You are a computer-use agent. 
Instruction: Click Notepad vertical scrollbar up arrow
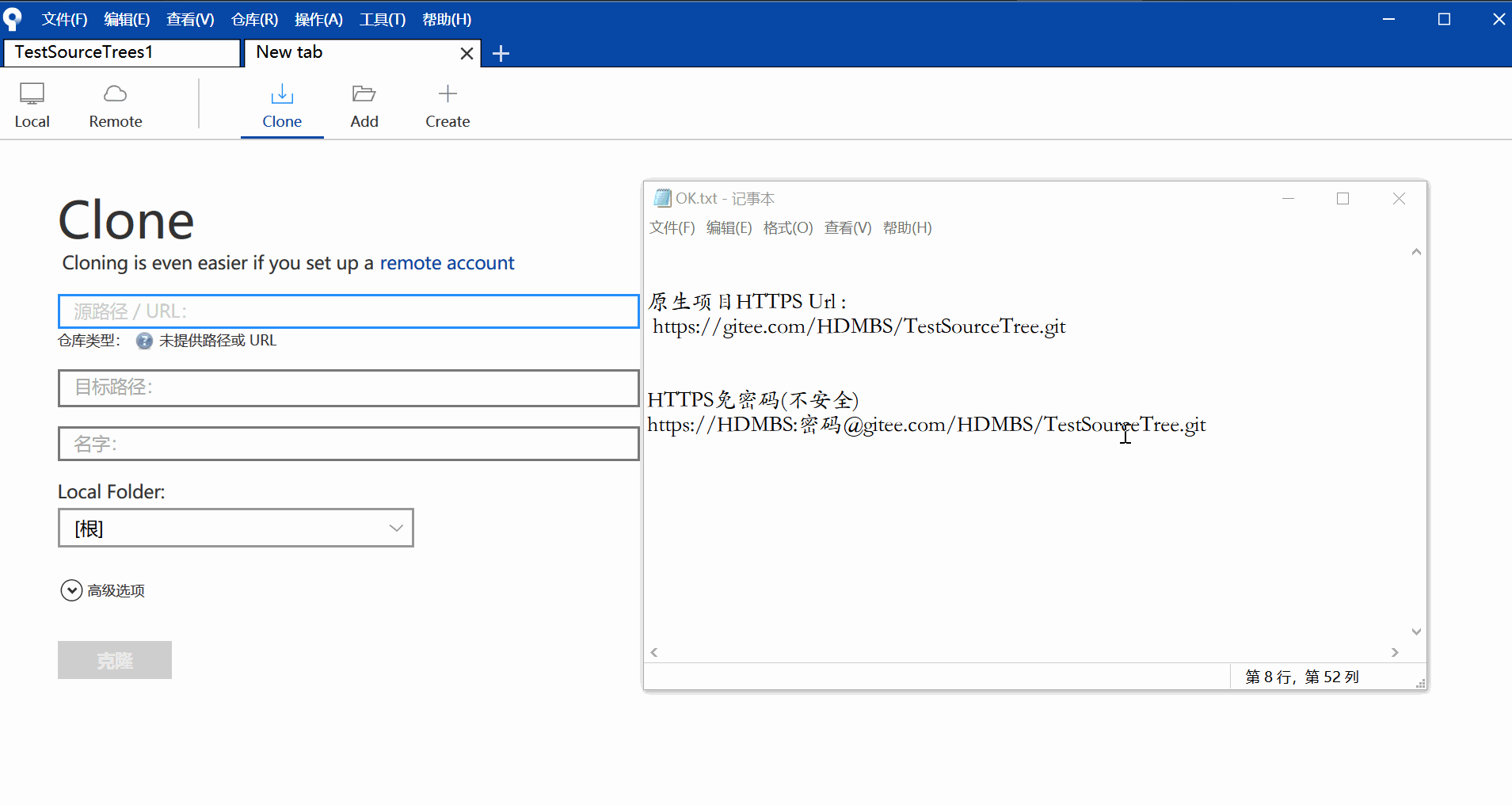click(1416, 252)
